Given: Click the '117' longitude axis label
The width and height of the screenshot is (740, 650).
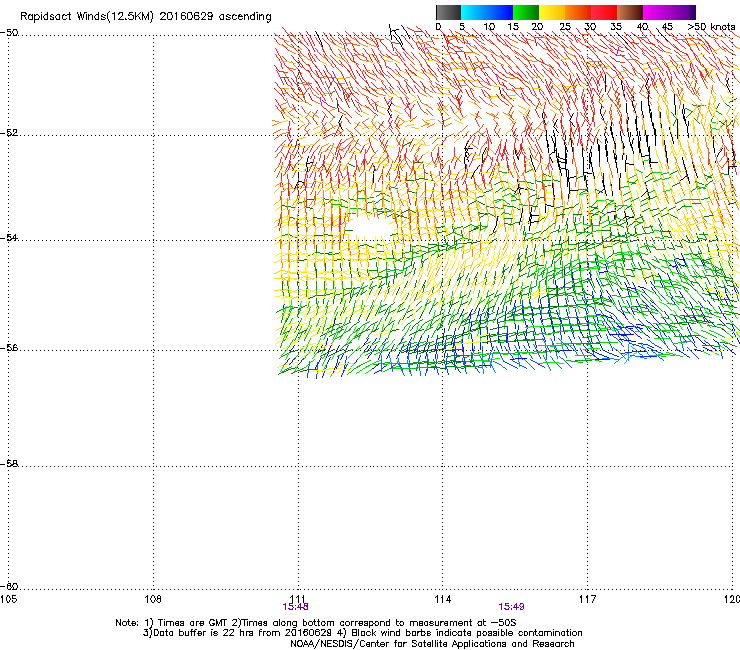Looking at the screenshot, I should click(587, 599).
